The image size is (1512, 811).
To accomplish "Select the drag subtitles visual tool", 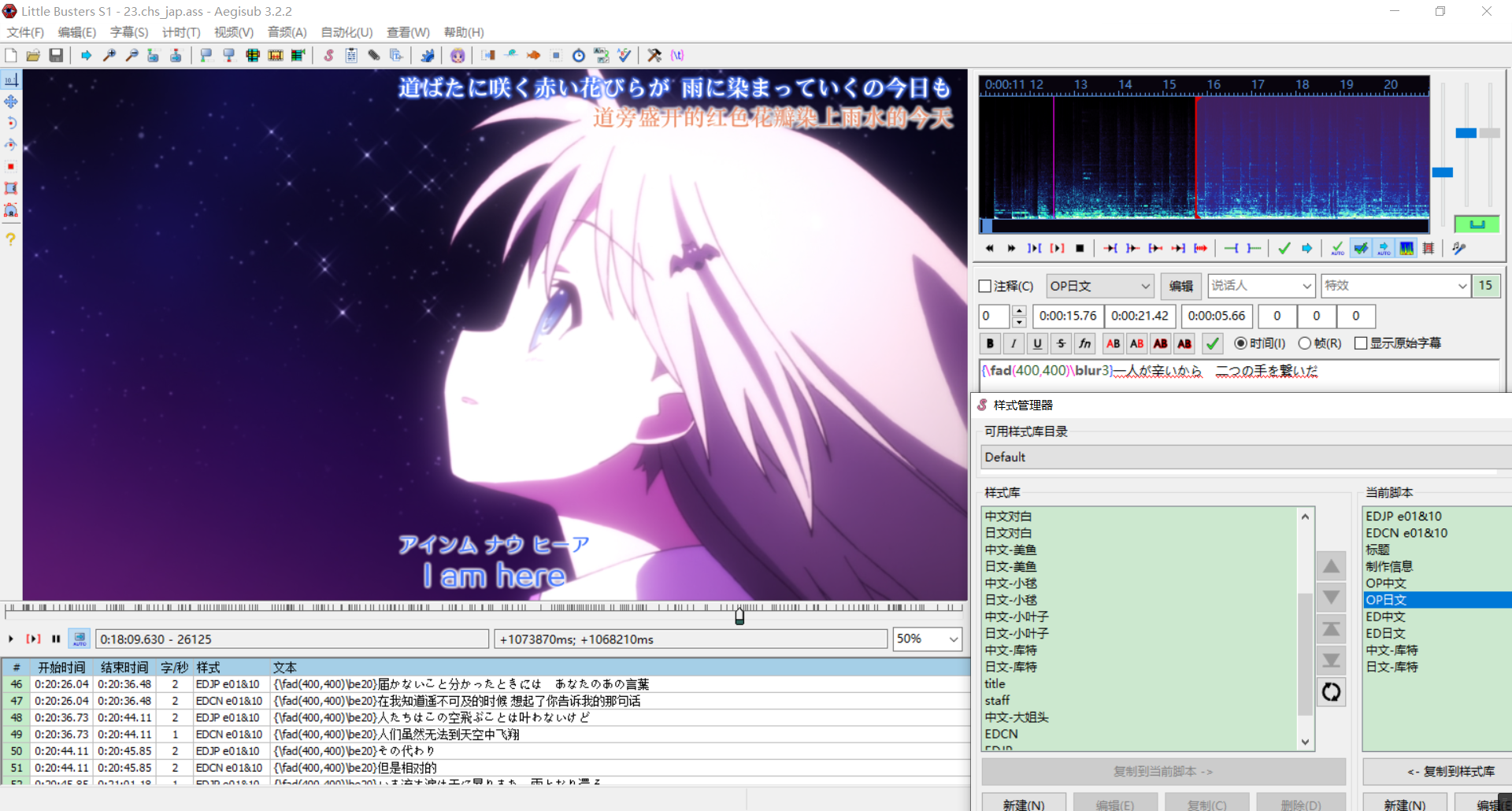I will (x=11, y=102).
